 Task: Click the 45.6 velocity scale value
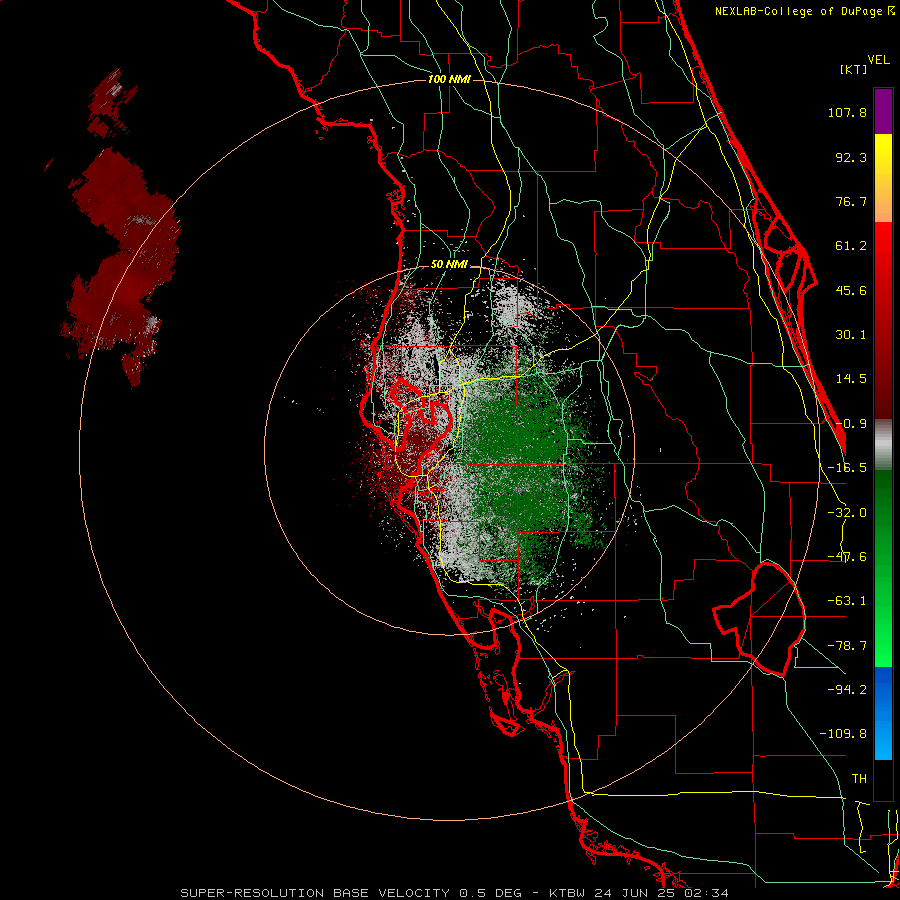[851, 290]
